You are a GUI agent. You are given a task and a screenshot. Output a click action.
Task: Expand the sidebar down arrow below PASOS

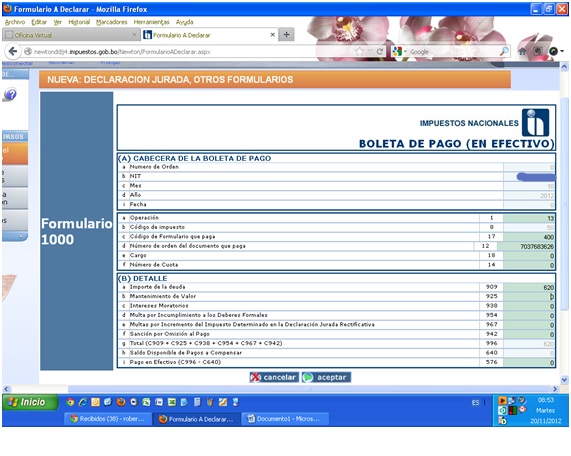pyautogui.click(x=20, y=236)
